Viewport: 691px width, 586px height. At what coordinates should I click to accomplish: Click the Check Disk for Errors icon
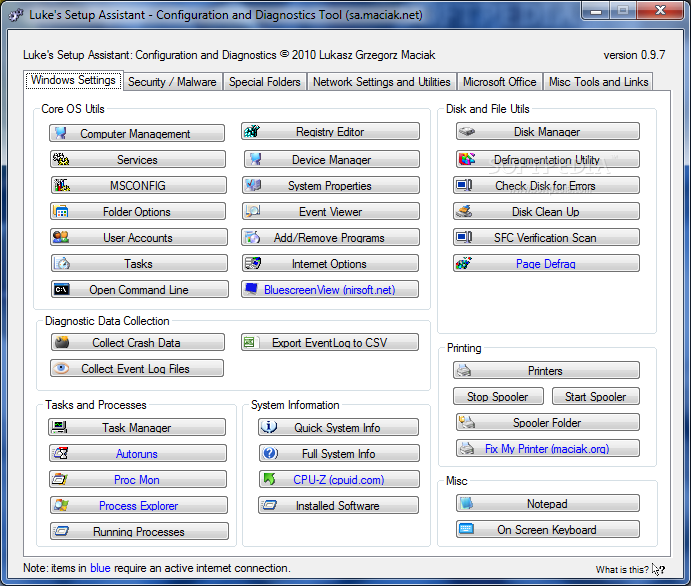464,185
